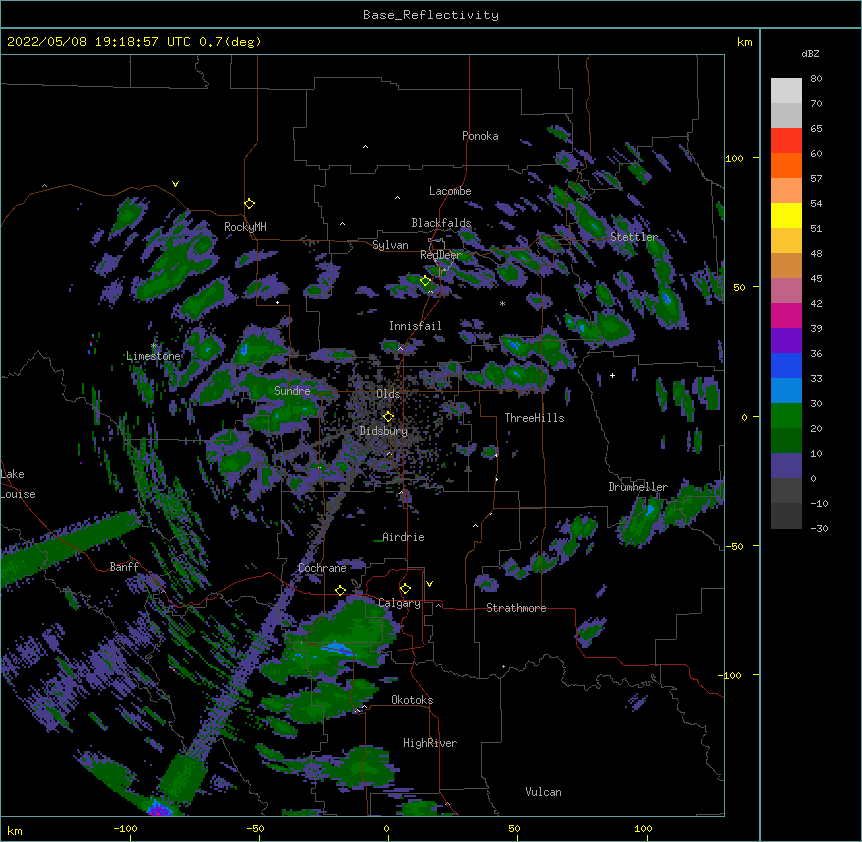
Task: Select the Blackfalds label
Action: (x=441, y=223)
